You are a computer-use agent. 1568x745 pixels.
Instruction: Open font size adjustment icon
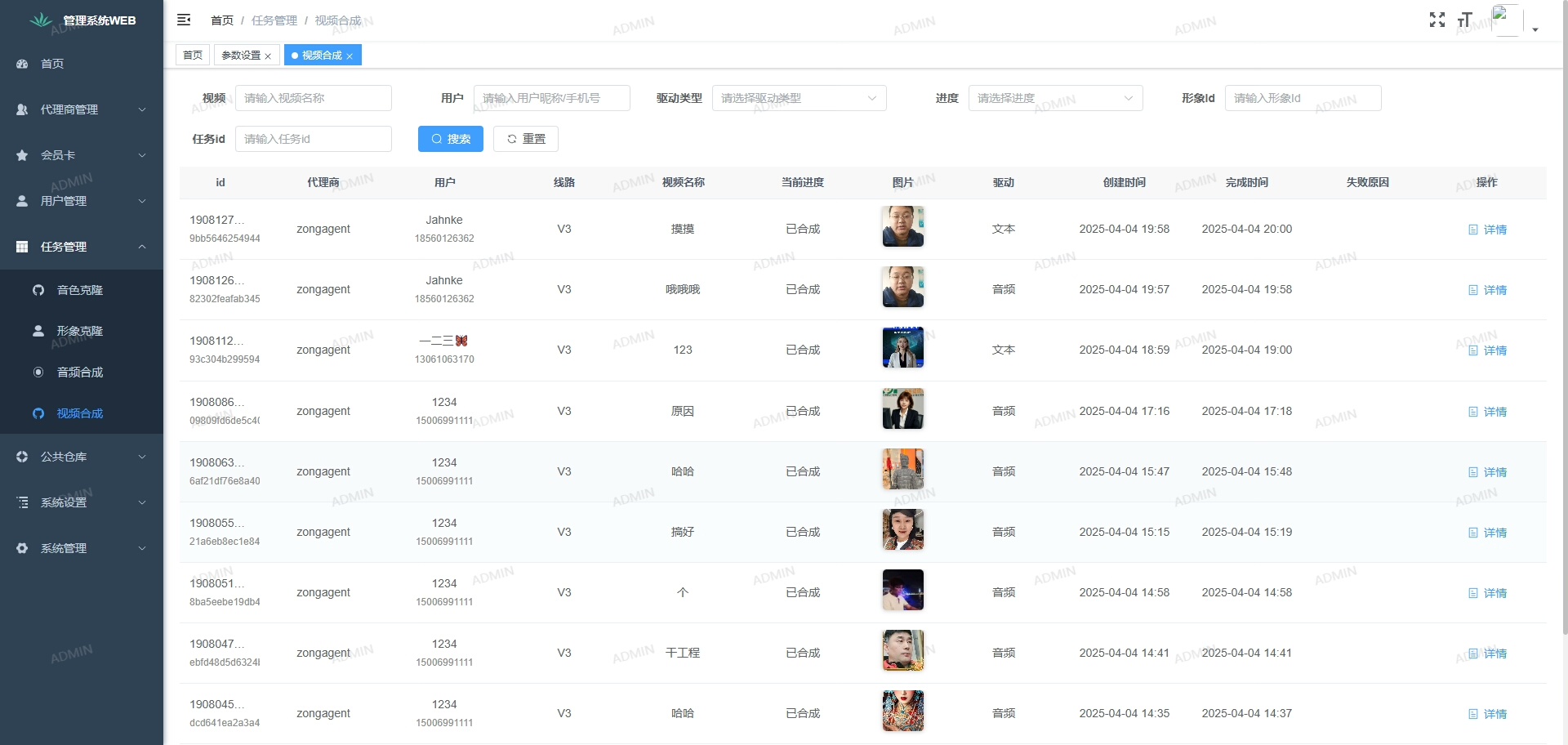point(1465,20)
